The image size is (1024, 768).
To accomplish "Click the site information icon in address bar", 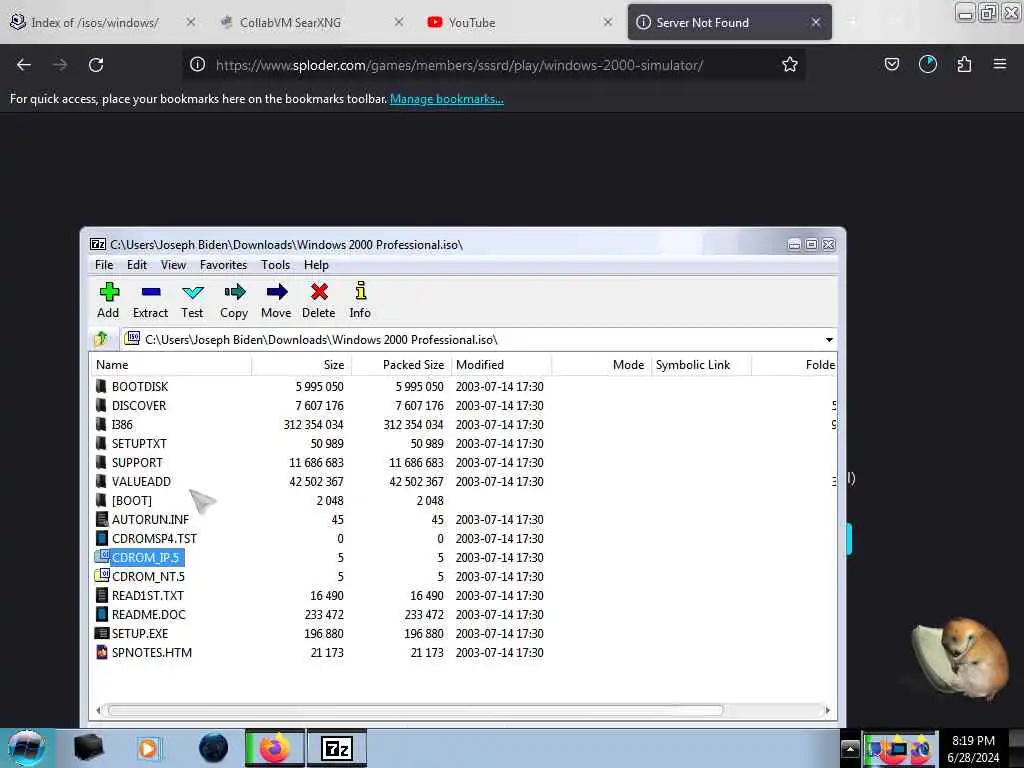I will pyautogui.click(x=197, y=65).
